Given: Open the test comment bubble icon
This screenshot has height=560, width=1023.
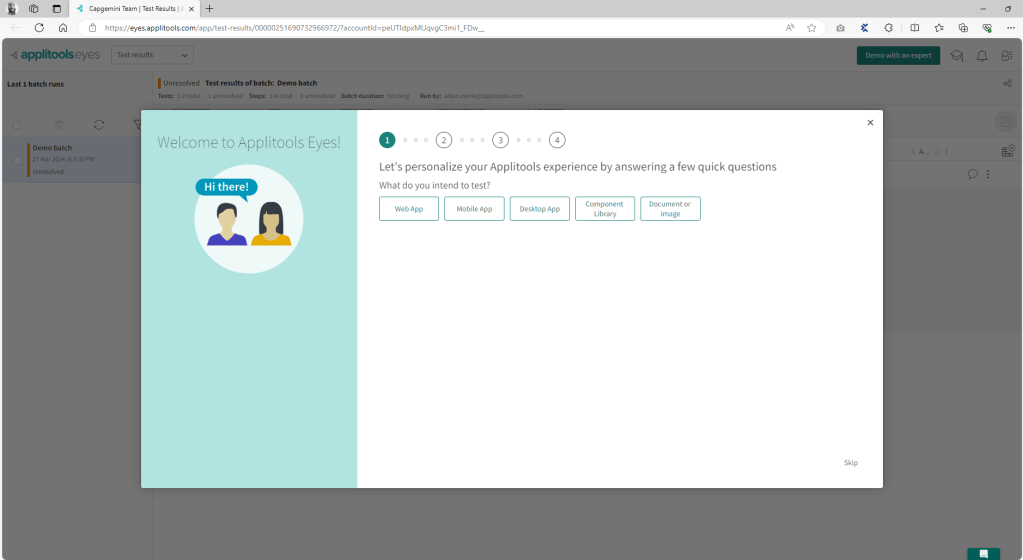Looking at the screenshot, I should point(972,174).
